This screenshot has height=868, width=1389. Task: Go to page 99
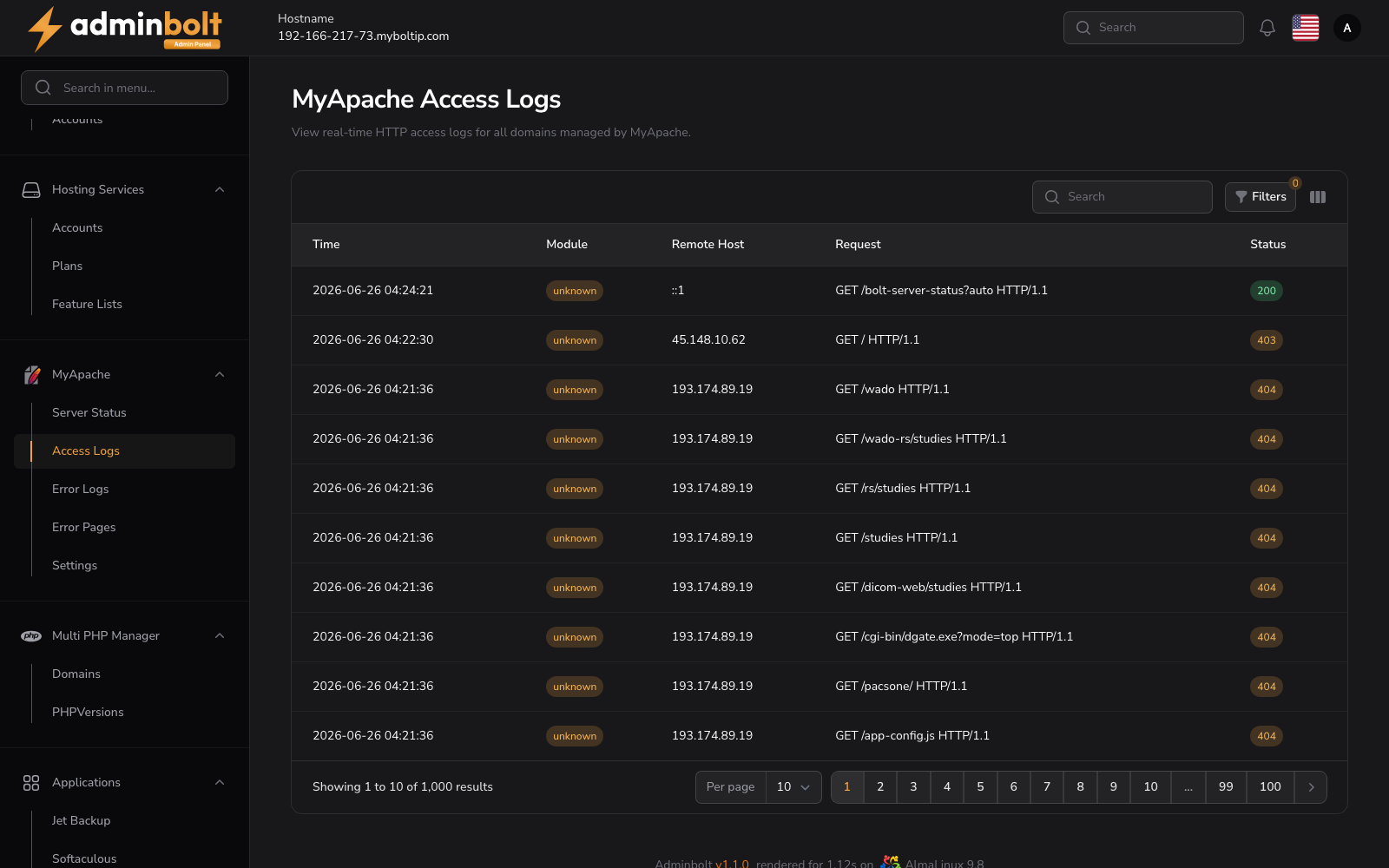coord(1226,787)
